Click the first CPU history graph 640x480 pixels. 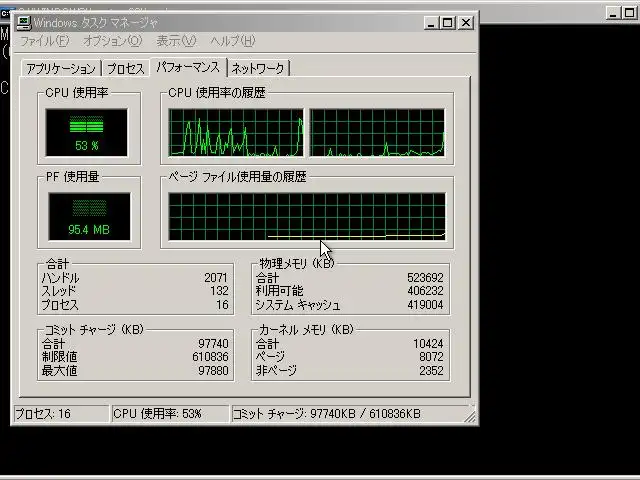coord(236,133)
